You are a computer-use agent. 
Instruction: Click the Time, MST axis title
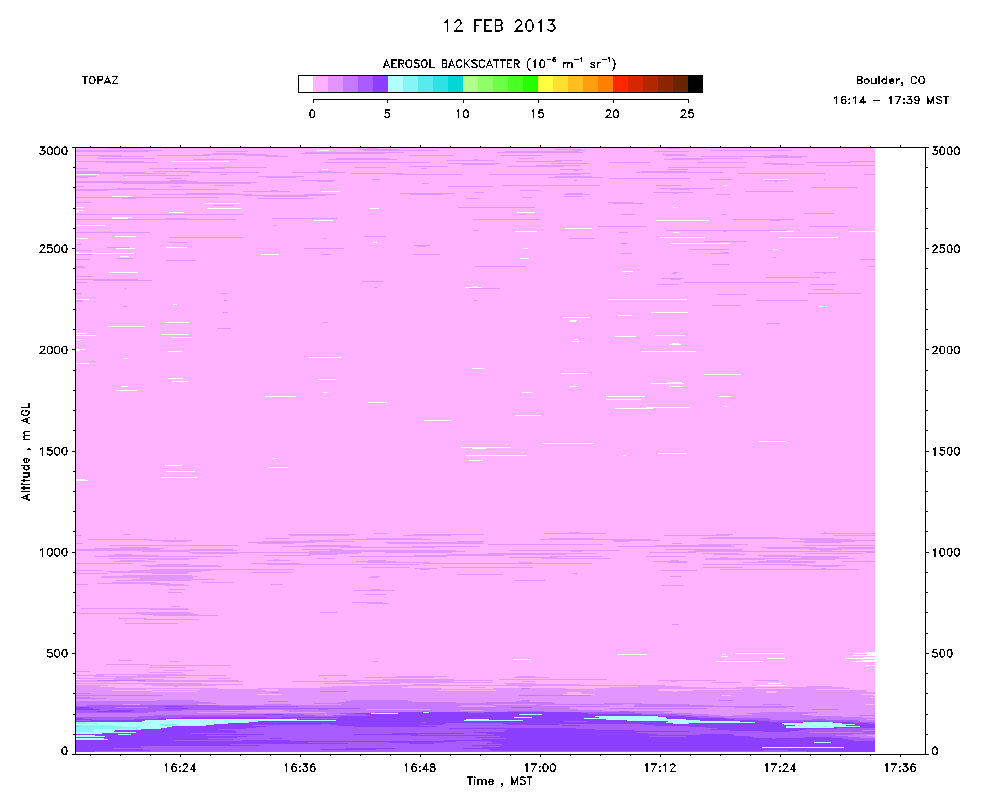499,781
